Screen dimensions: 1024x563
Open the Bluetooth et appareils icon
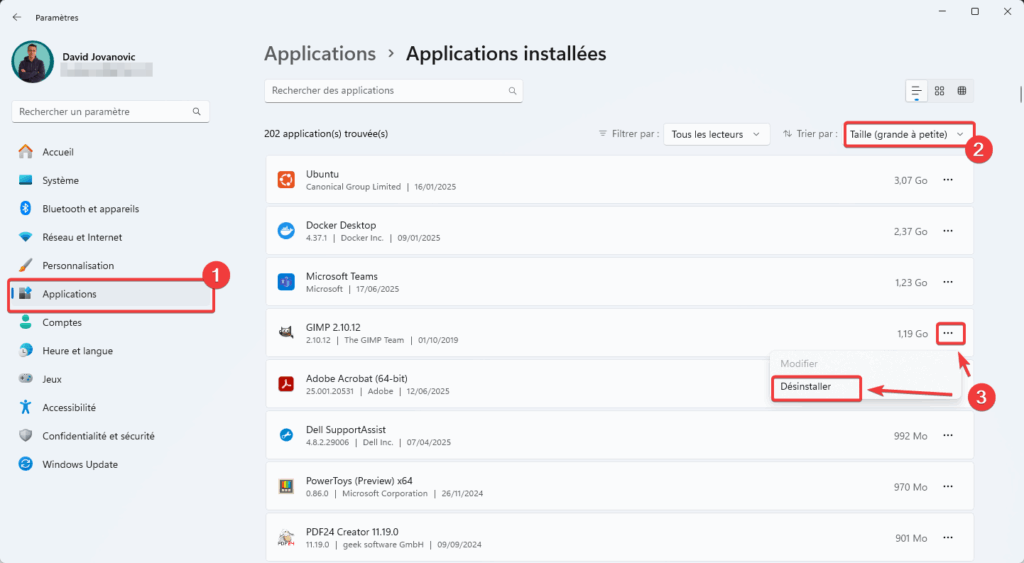(25, 208)
